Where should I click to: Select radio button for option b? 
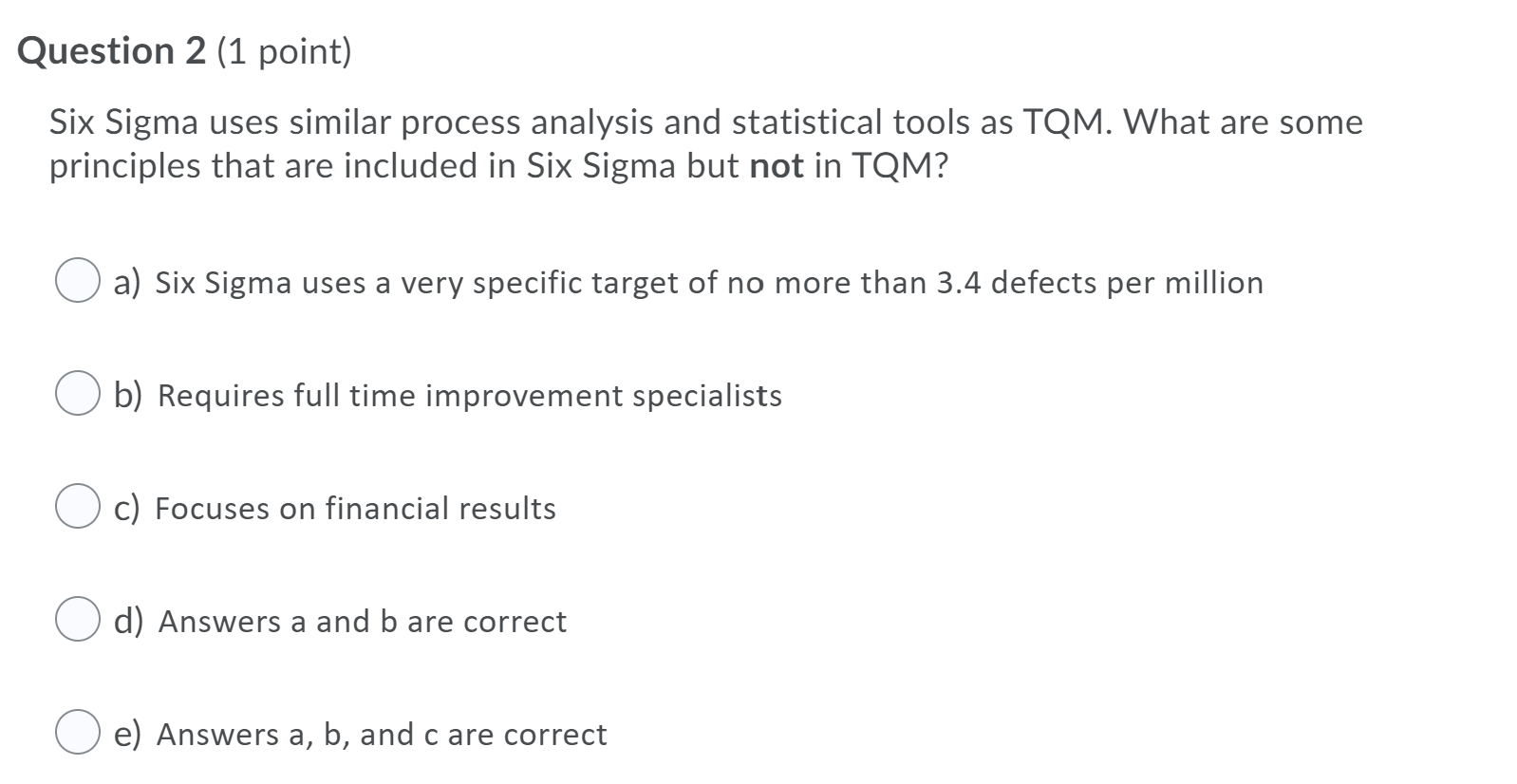(x=79, y=395)
